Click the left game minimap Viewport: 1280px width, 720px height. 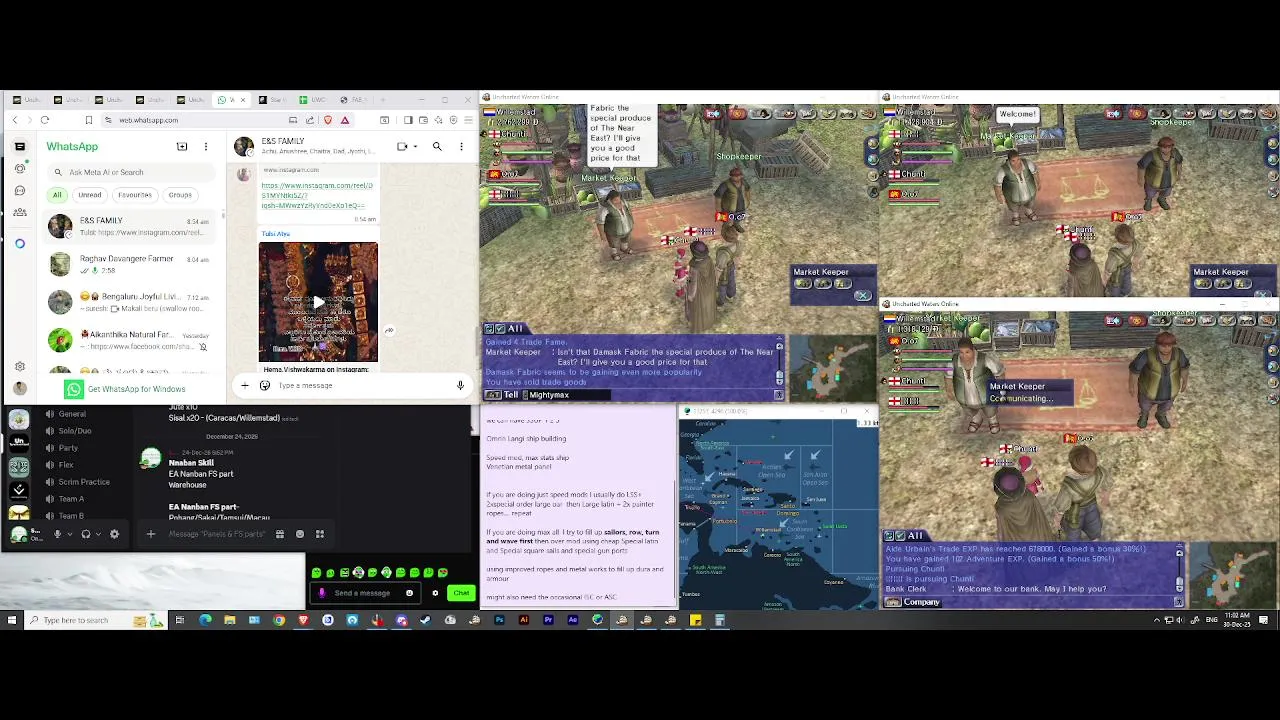tap(834, 368)
